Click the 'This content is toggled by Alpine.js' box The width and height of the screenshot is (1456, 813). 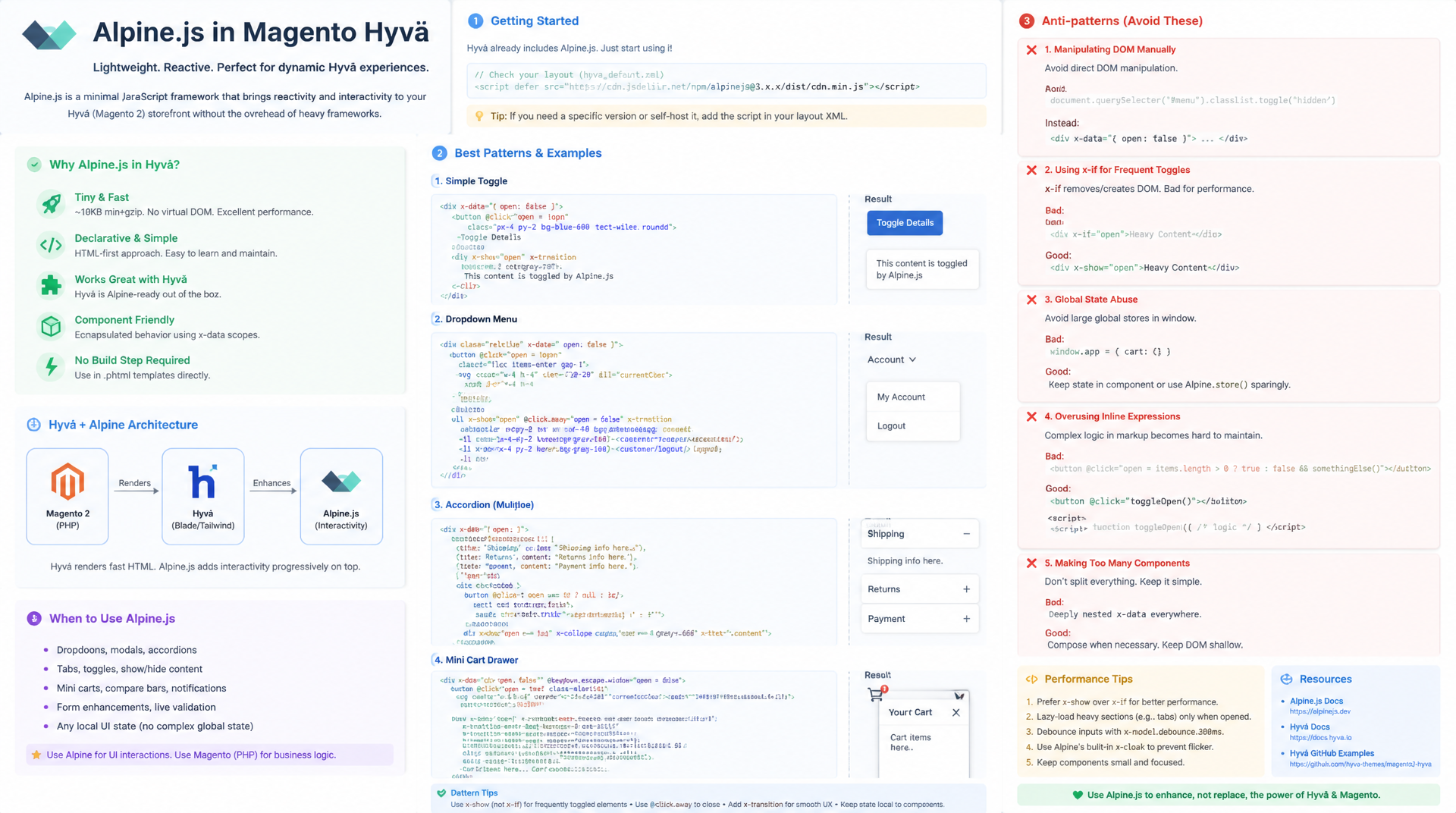[922, 269]
